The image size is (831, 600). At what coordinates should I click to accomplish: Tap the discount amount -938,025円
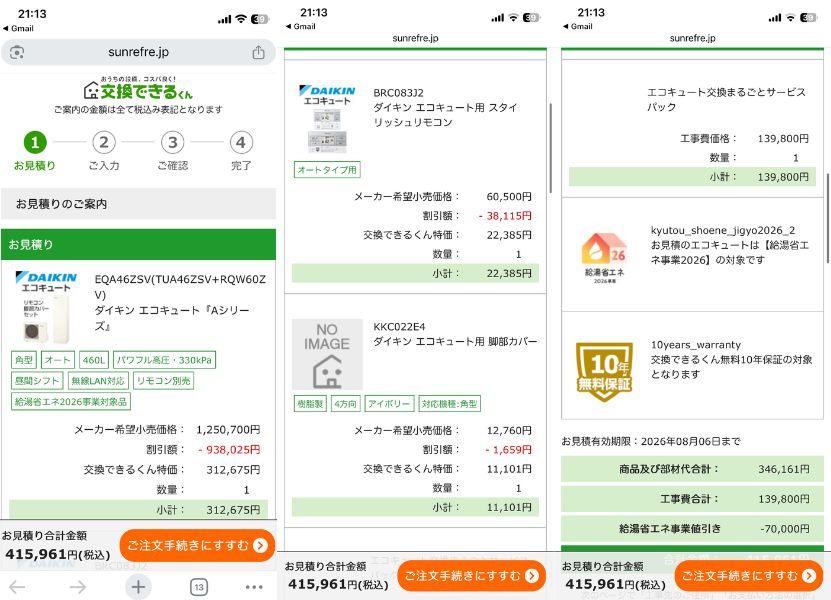pyautogui.click(x=229, y=449)
